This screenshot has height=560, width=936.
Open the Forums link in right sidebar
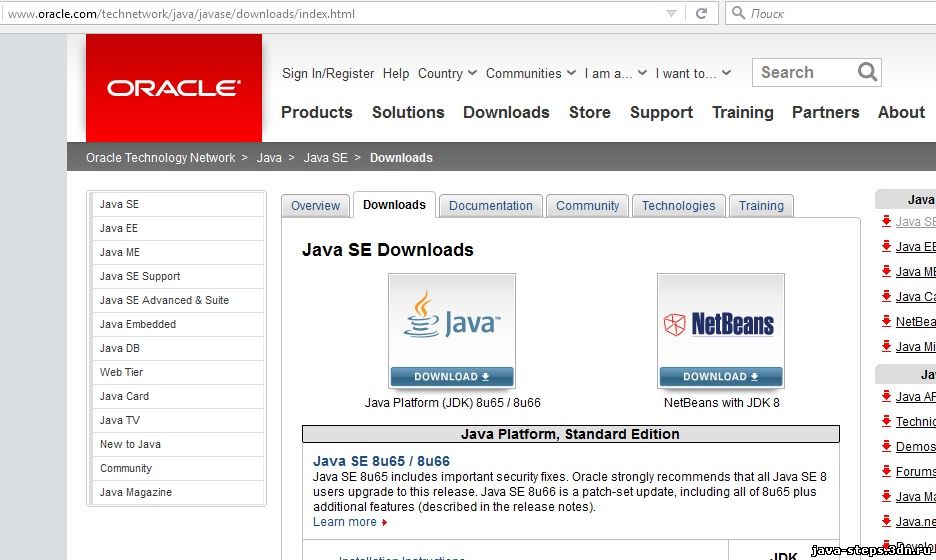[916, 472]
